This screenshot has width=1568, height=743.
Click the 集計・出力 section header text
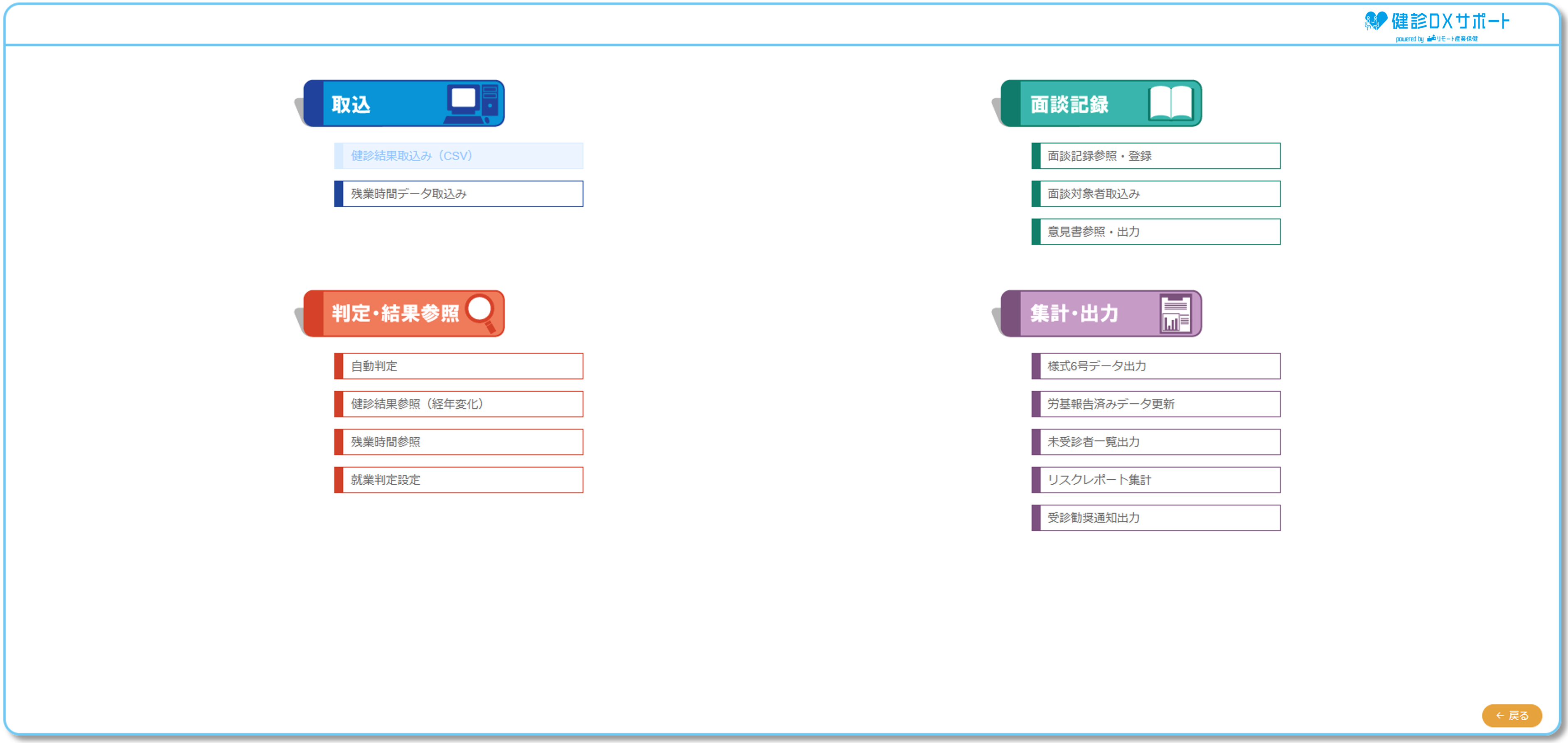click(x=1074, y=314)
